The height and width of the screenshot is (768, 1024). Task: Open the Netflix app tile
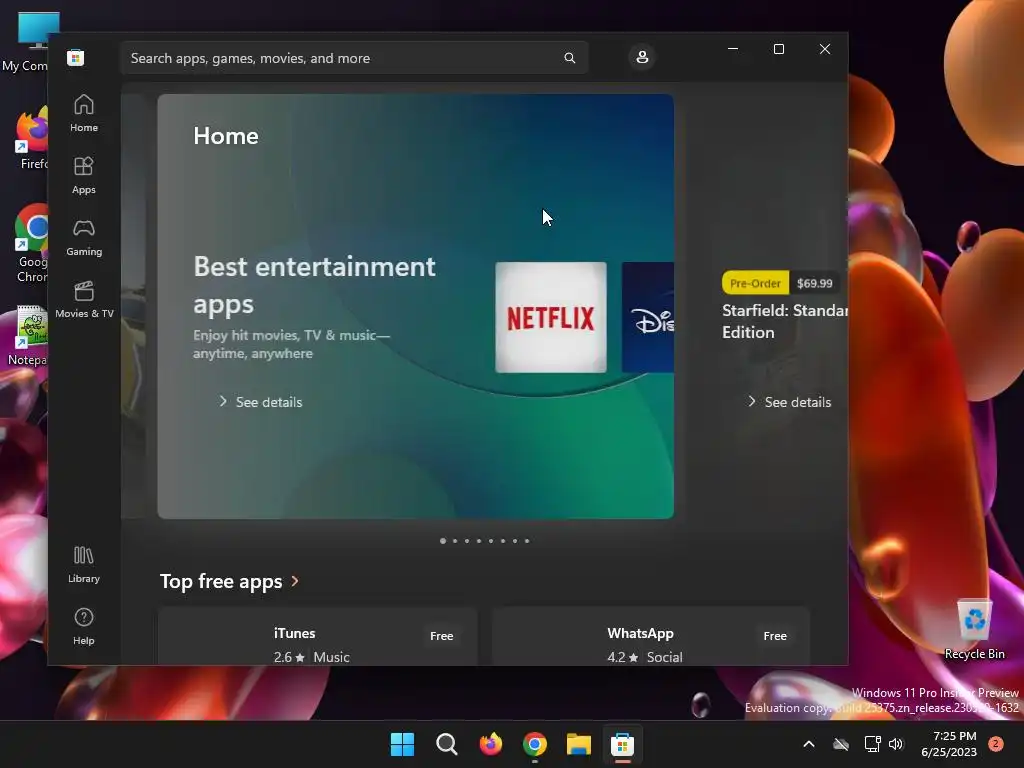point(551,317)
